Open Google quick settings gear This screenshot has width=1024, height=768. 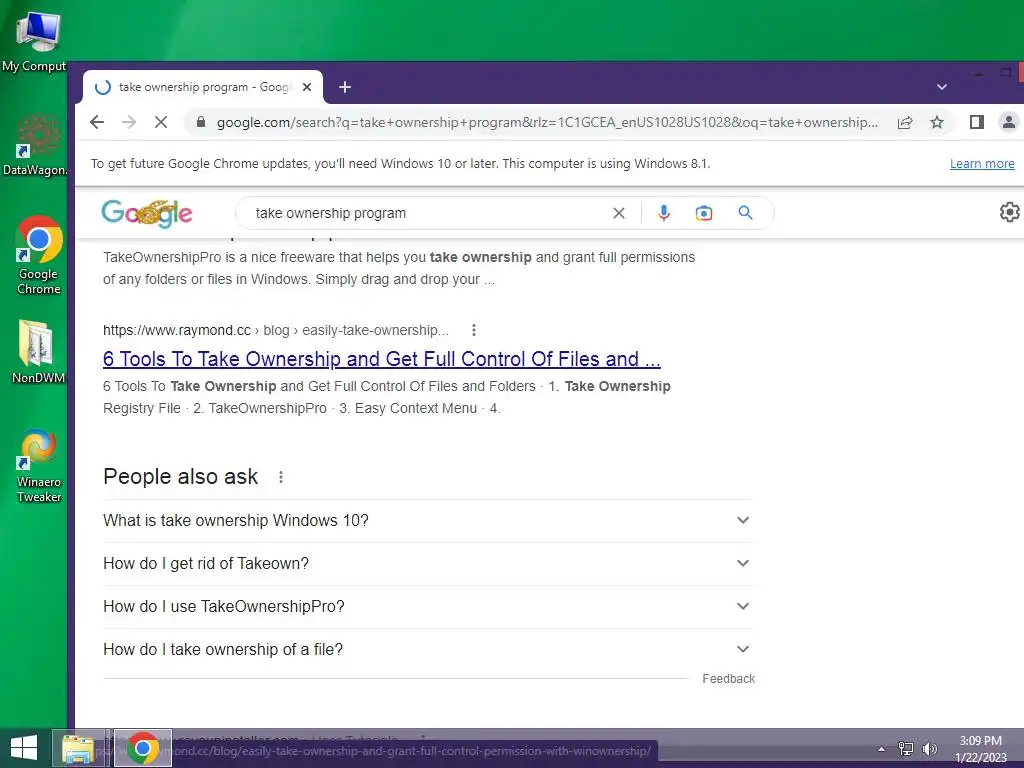tap(1009, 212)
